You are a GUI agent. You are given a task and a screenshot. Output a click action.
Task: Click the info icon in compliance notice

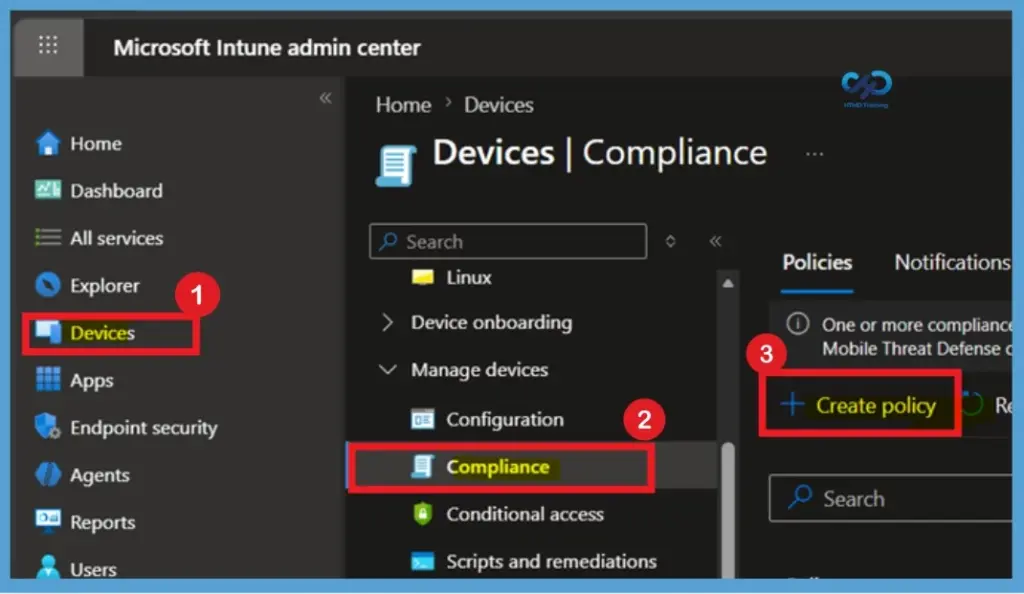coord(797,324)
